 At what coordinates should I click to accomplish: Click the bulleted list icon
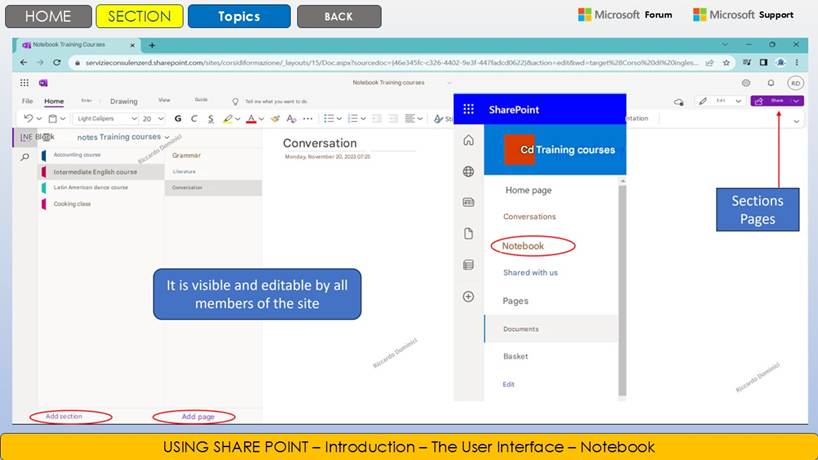328,119
